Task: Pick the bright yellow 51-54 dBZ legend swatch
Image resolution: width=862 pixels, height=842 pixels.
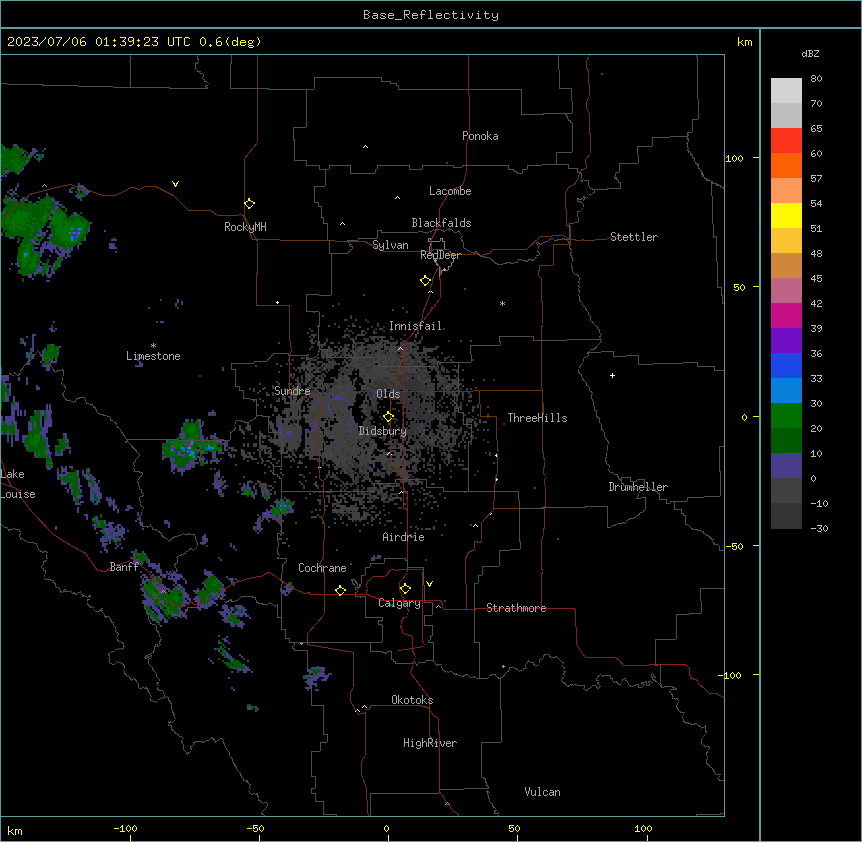Action: (786, 215)
